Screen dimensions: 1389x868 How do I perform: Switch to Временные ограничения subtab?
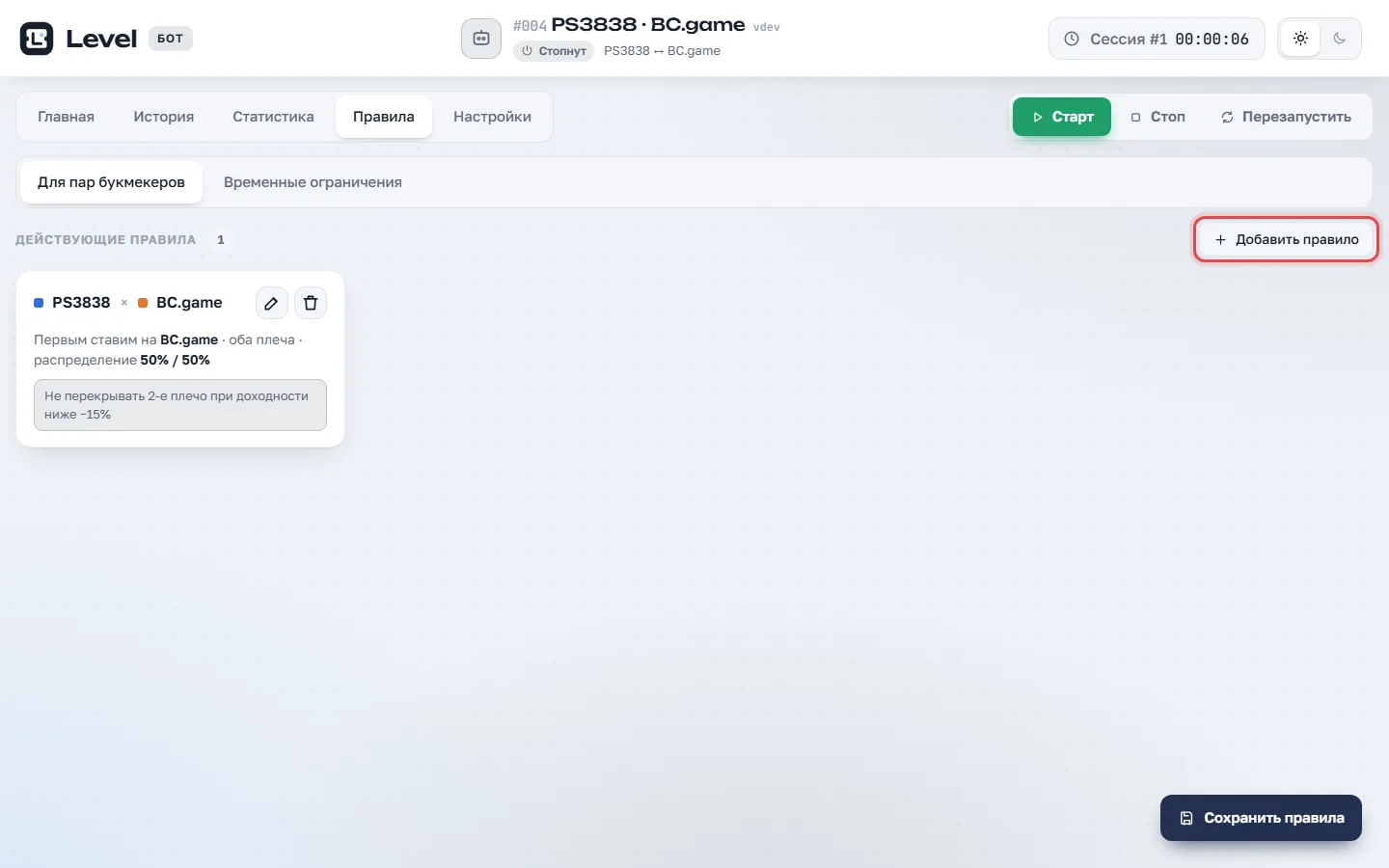coord(313,182)
